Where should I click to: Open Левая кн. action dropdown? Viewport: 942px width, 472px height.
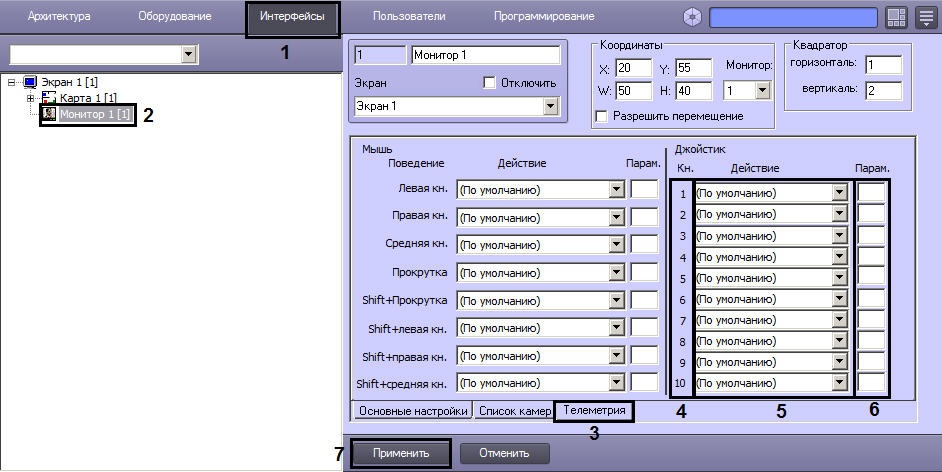pos(616,189)
